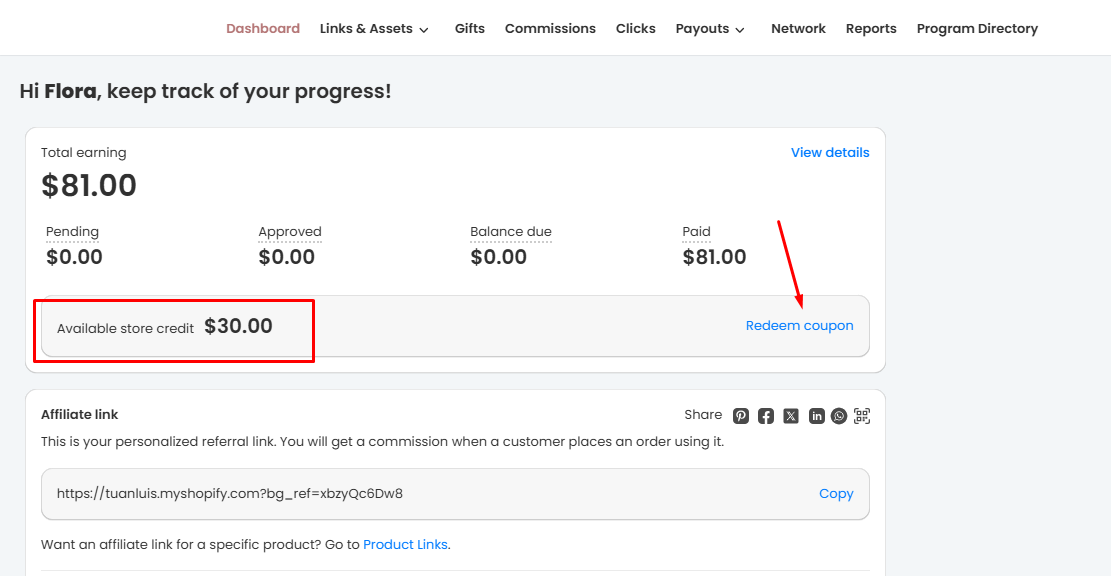Select the affiliate link URL field
Image resolution: width=1111 pixels, height=576 pixels.
(400, 494)
